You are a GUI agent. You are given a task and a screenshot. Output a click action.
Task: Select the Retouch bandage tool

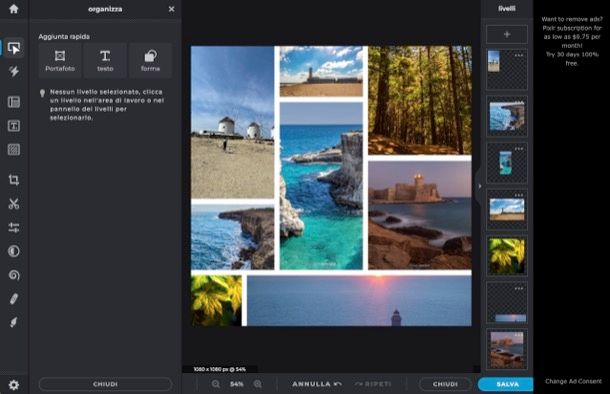(x=14, y=299)
